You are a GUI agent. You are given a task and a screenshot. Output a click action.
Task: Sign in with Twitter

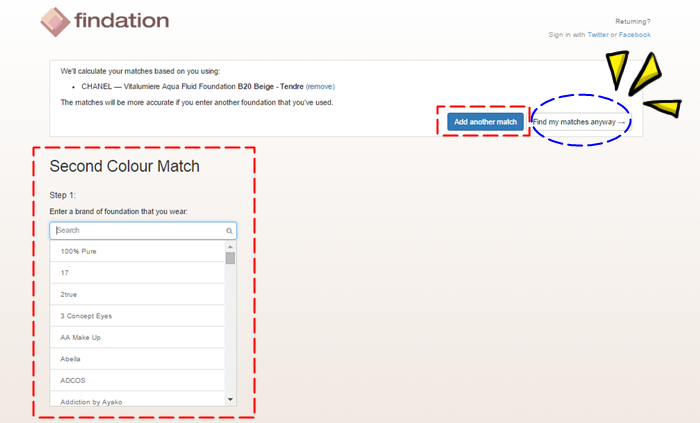point(598,35)
